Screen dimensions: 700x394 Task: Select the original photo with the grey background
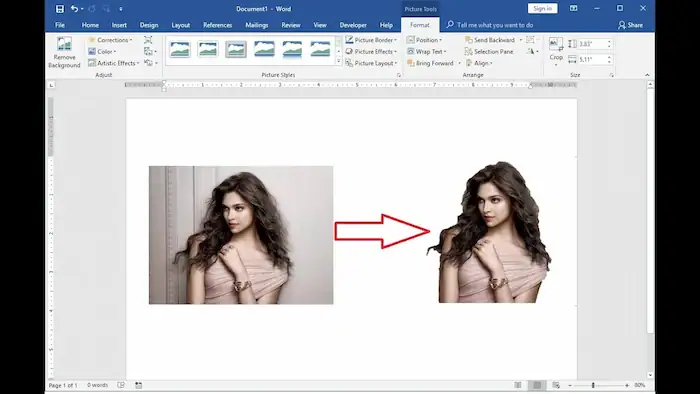coord(241,235)
